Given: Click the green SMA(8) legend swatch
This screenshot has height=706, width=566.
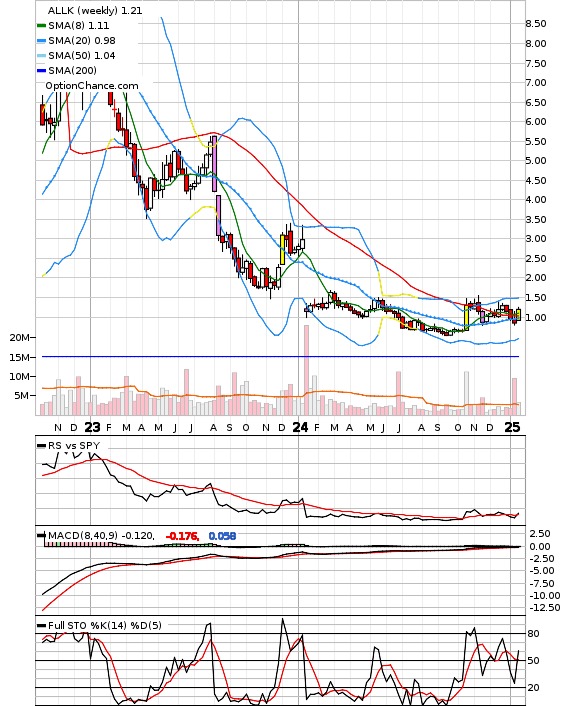Looking at the screenshot, I should [41, 26].
